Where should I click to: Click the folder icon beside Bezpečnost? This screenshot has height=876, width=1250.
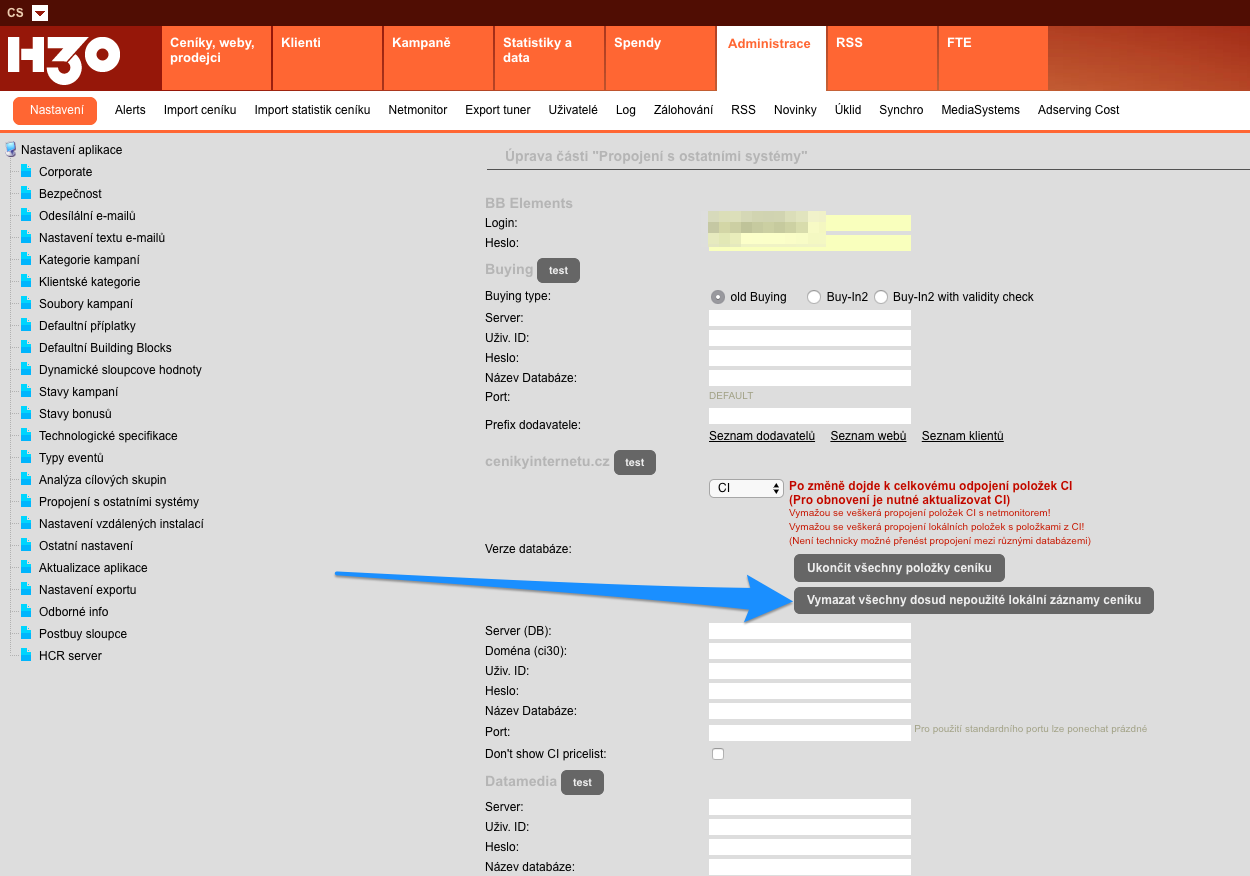tap(27, 194)
